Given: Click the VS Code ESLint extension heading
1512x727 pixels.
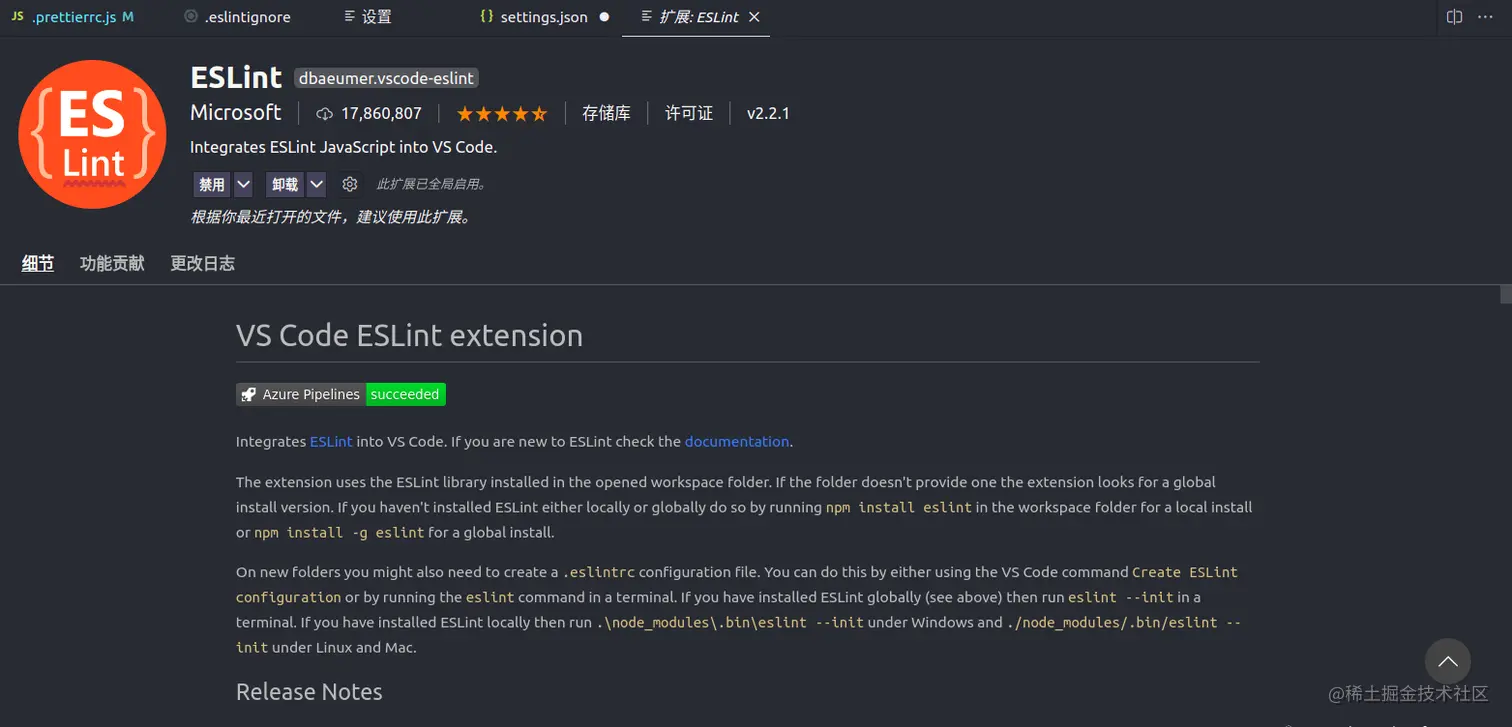Looking at the screenshot, I should coord(409,335).
